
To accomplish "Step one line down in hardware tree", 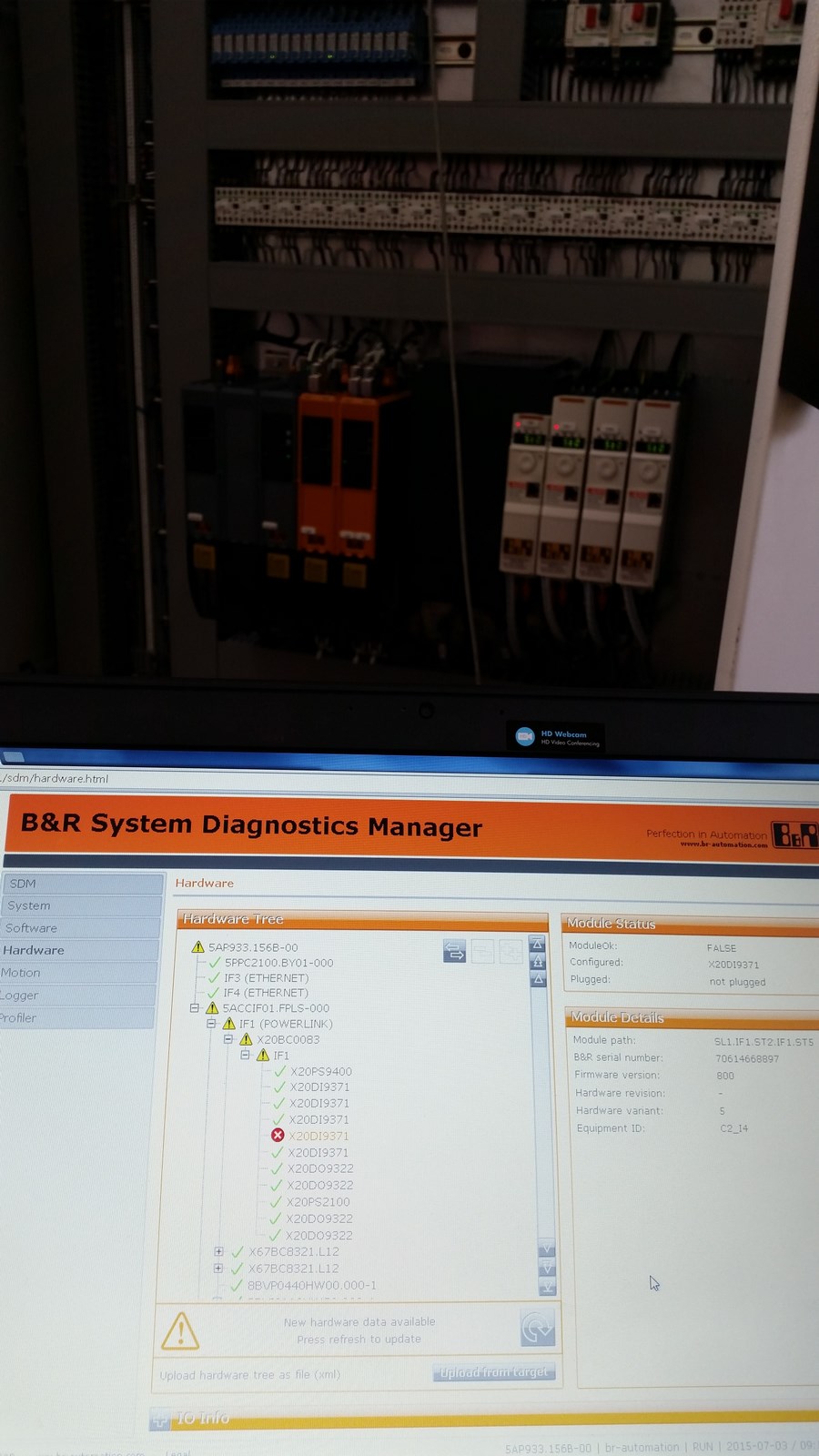I will tap(547, 1248).
